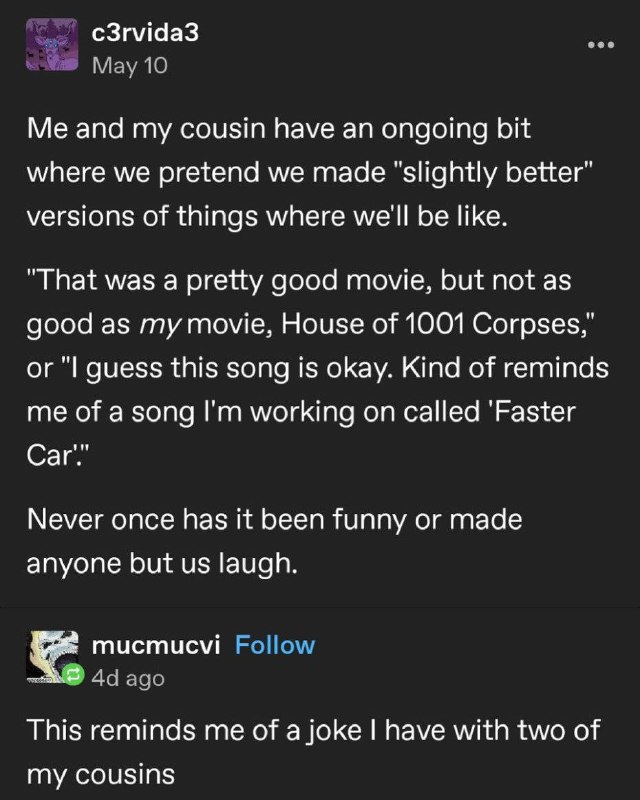Open the 4d ago reblog timestamp
The image size is (640, 800).
(128, 678)
